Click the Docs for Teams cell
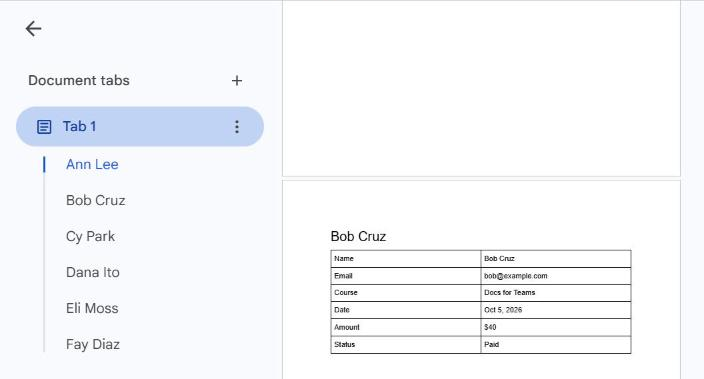 click(x=556, y=293)
